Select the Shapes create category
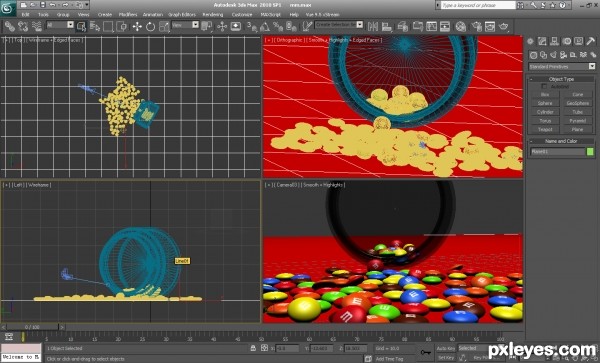The image size is (600, 363). [543, 55]
